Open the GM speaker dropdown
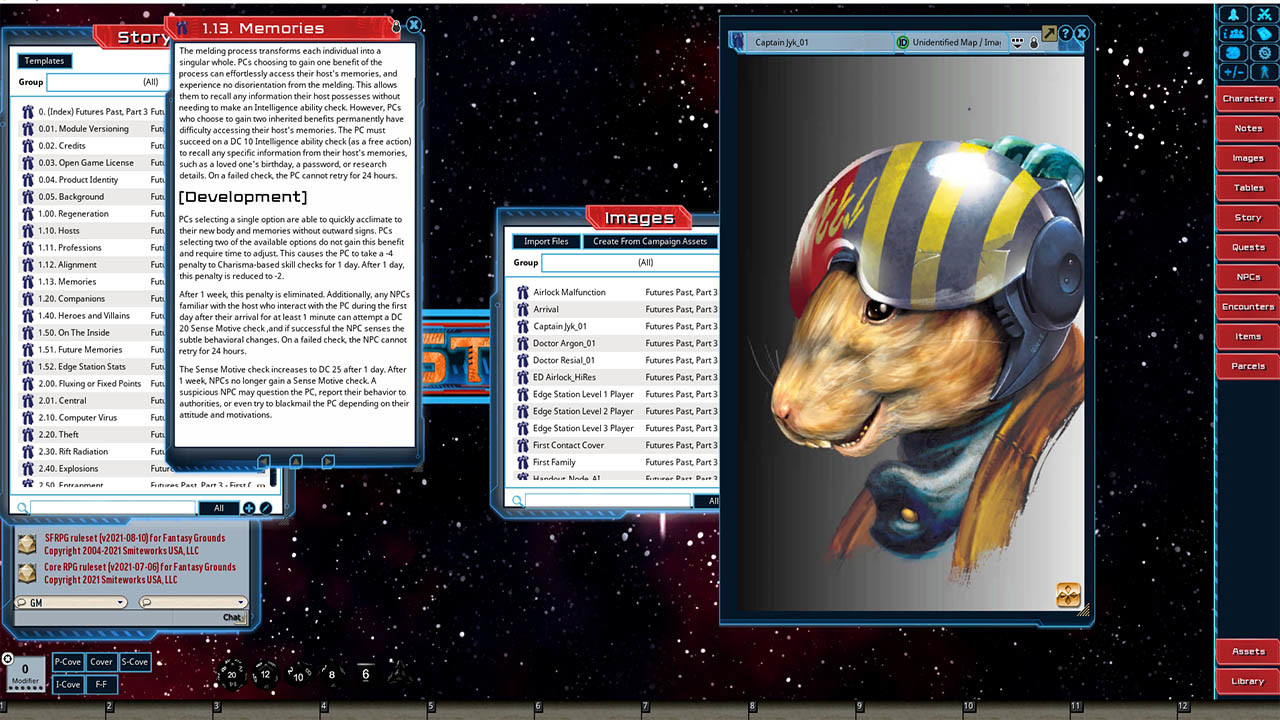This screenshot has width=1280, height=720. click(71, 602)
